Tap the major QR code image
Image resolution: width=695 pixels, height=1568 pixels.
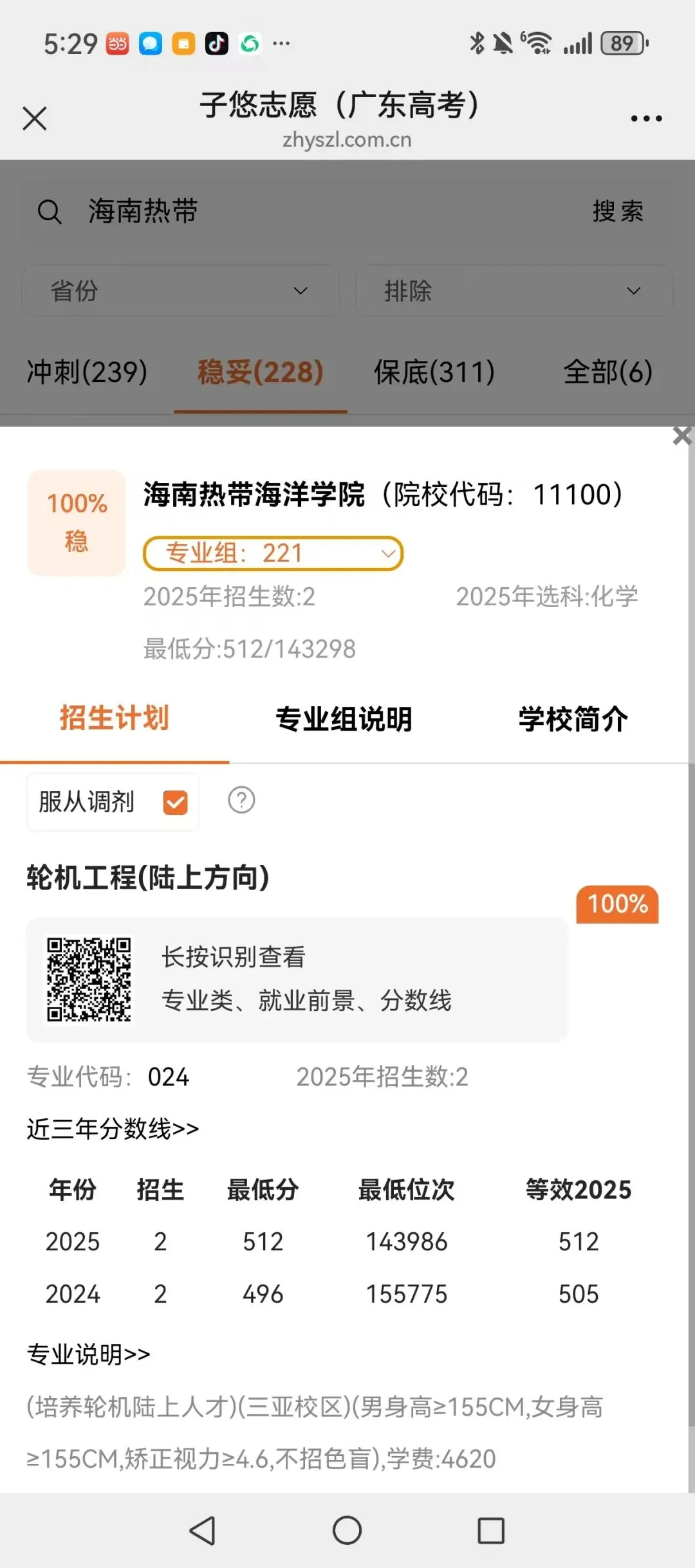coord(89,980)
